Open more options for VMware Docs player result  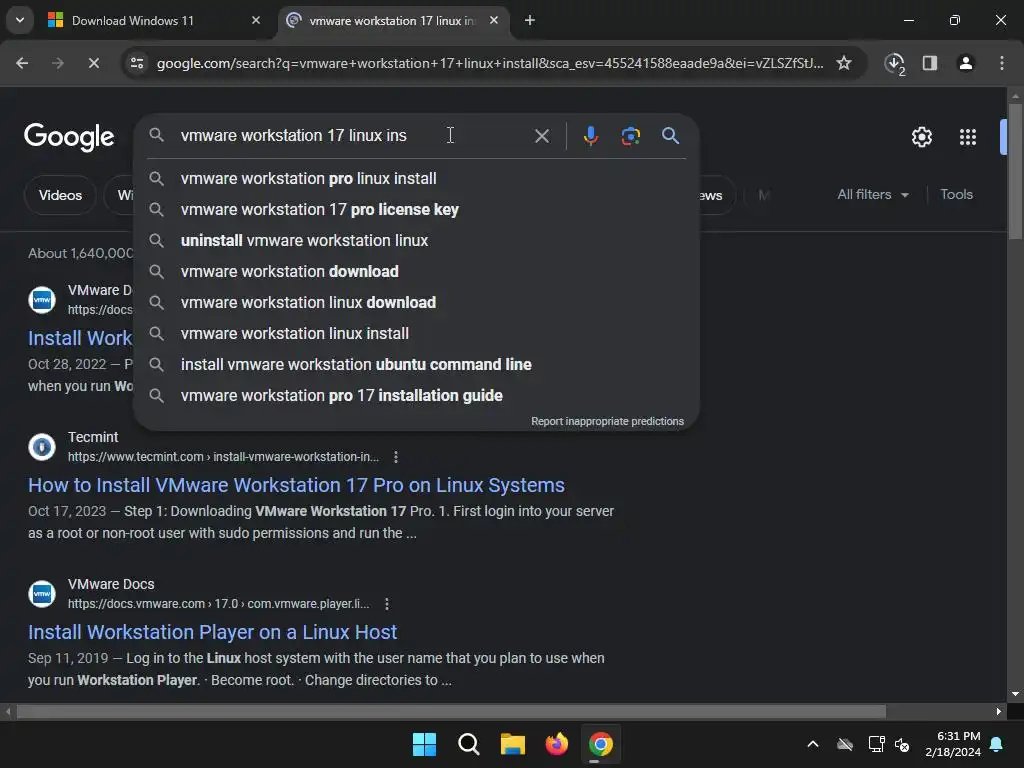pyautogui.click(x=387, y=604)
